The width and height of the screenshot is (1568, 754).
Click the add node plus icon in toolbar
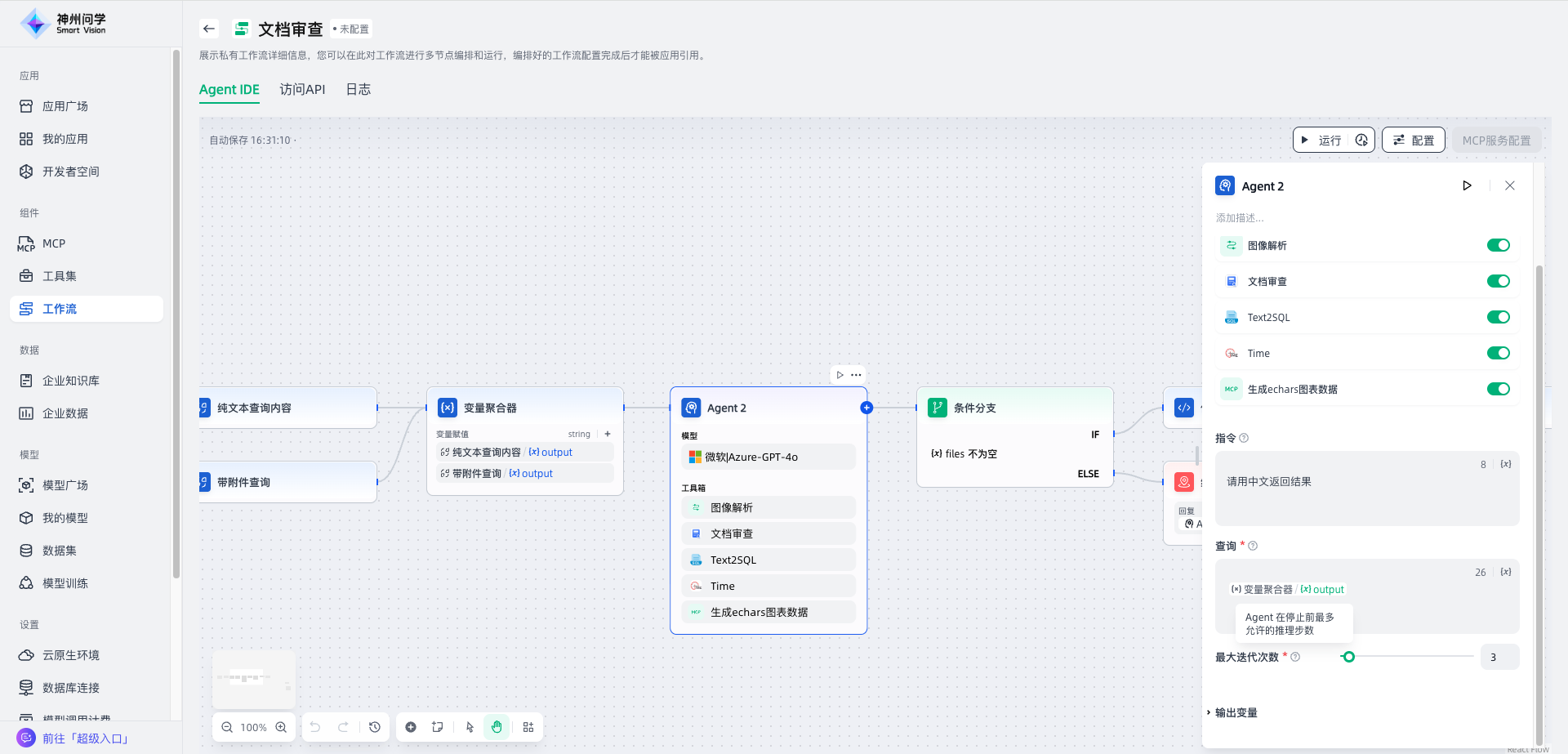411,727
